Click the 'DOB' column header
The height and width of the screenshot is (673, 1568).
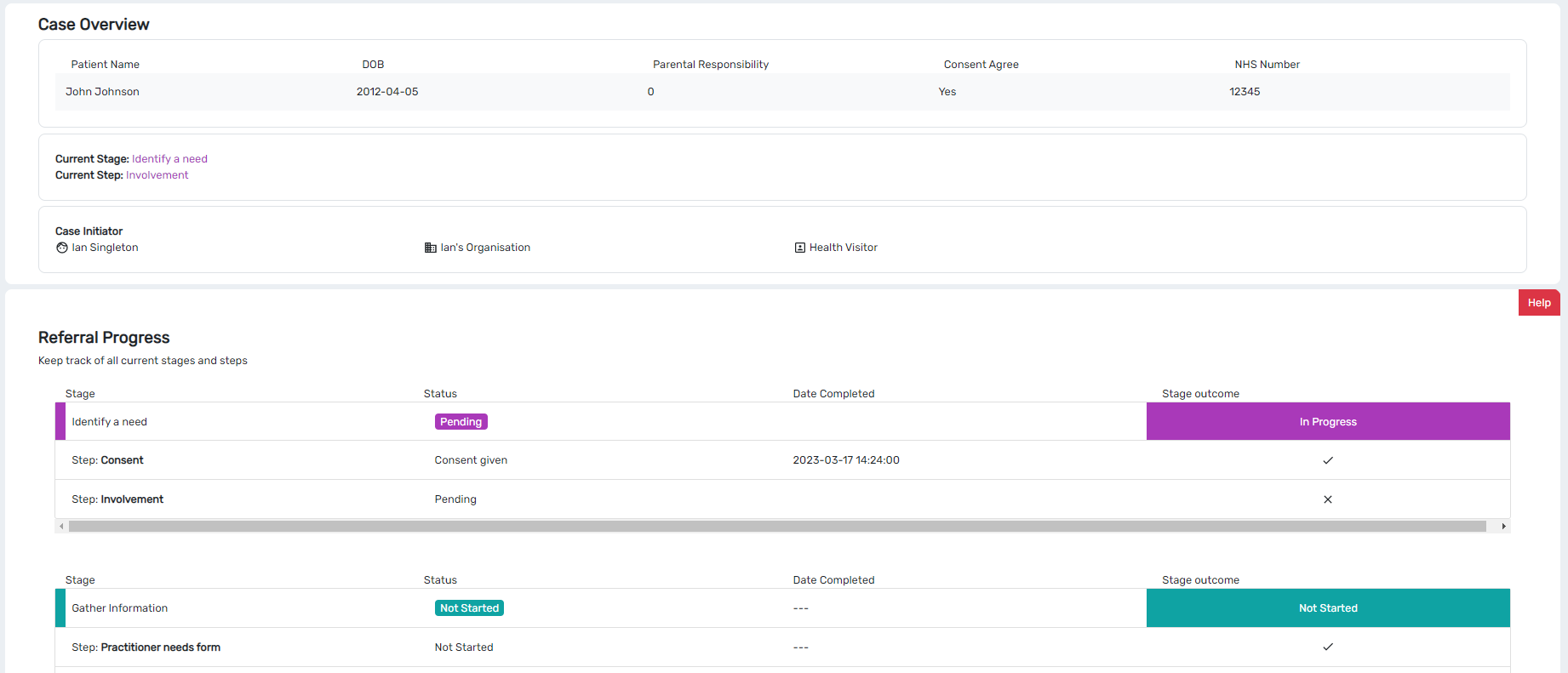(373, 65)
